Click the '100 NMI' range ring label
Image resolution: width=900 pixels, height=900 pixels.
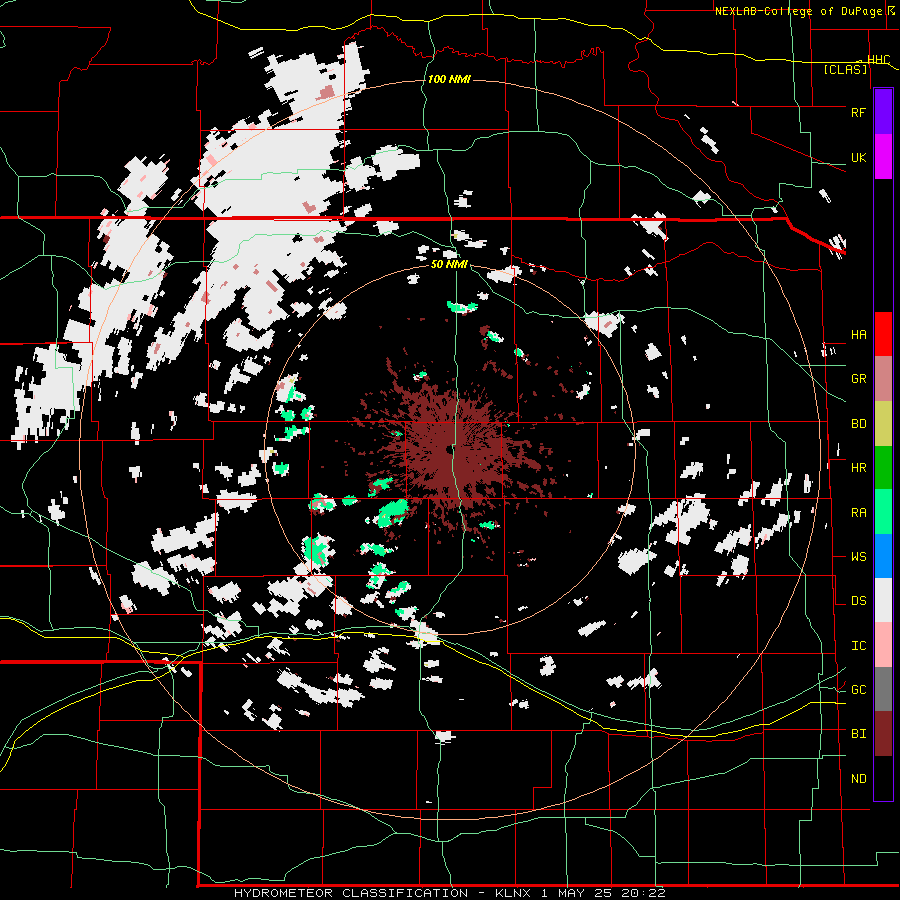449,79
